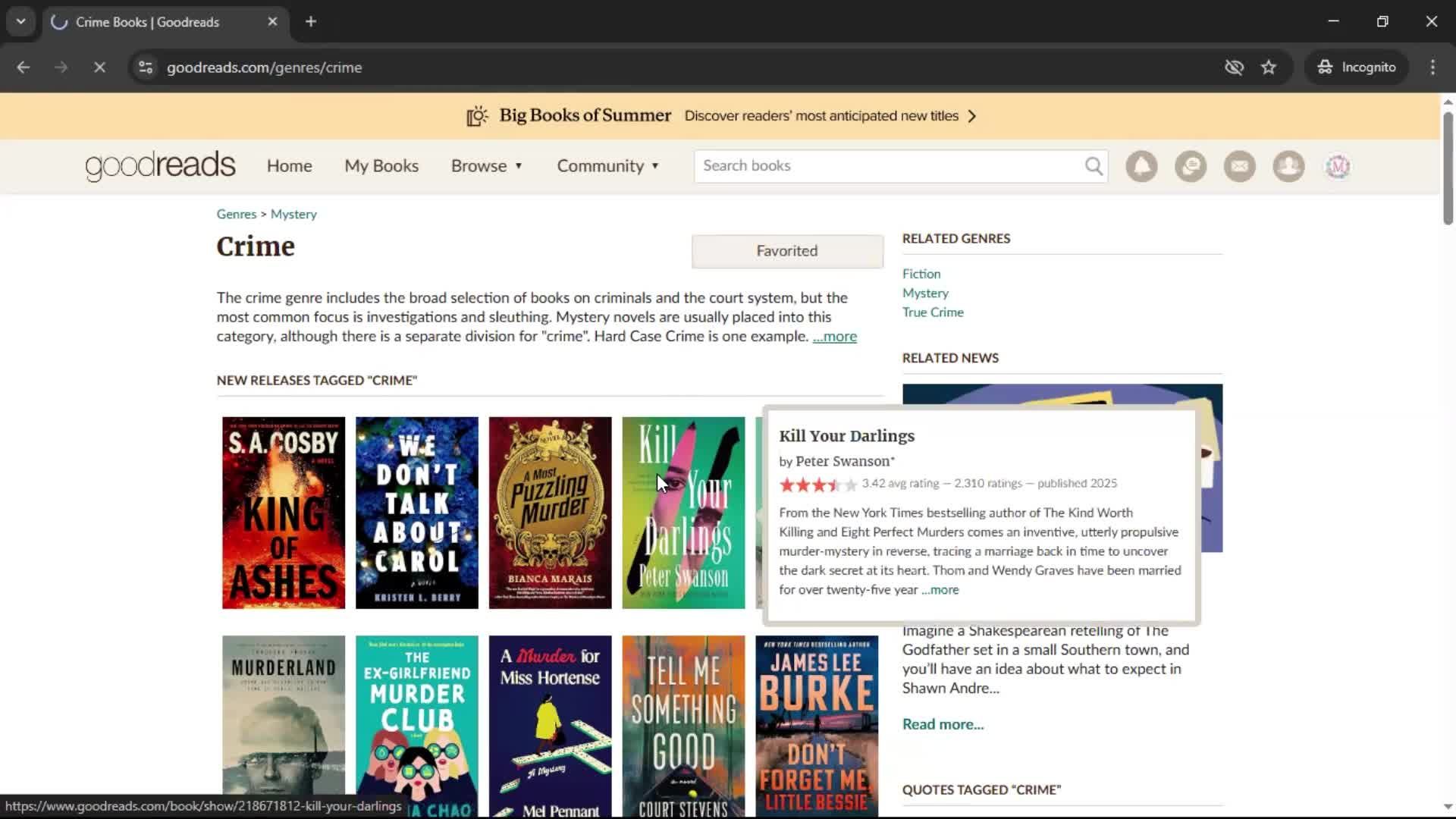Image resolution: width=1456 pixels, height=819 pixels.
Task: Open the Fiction related genre
Action: coord(921,274)
